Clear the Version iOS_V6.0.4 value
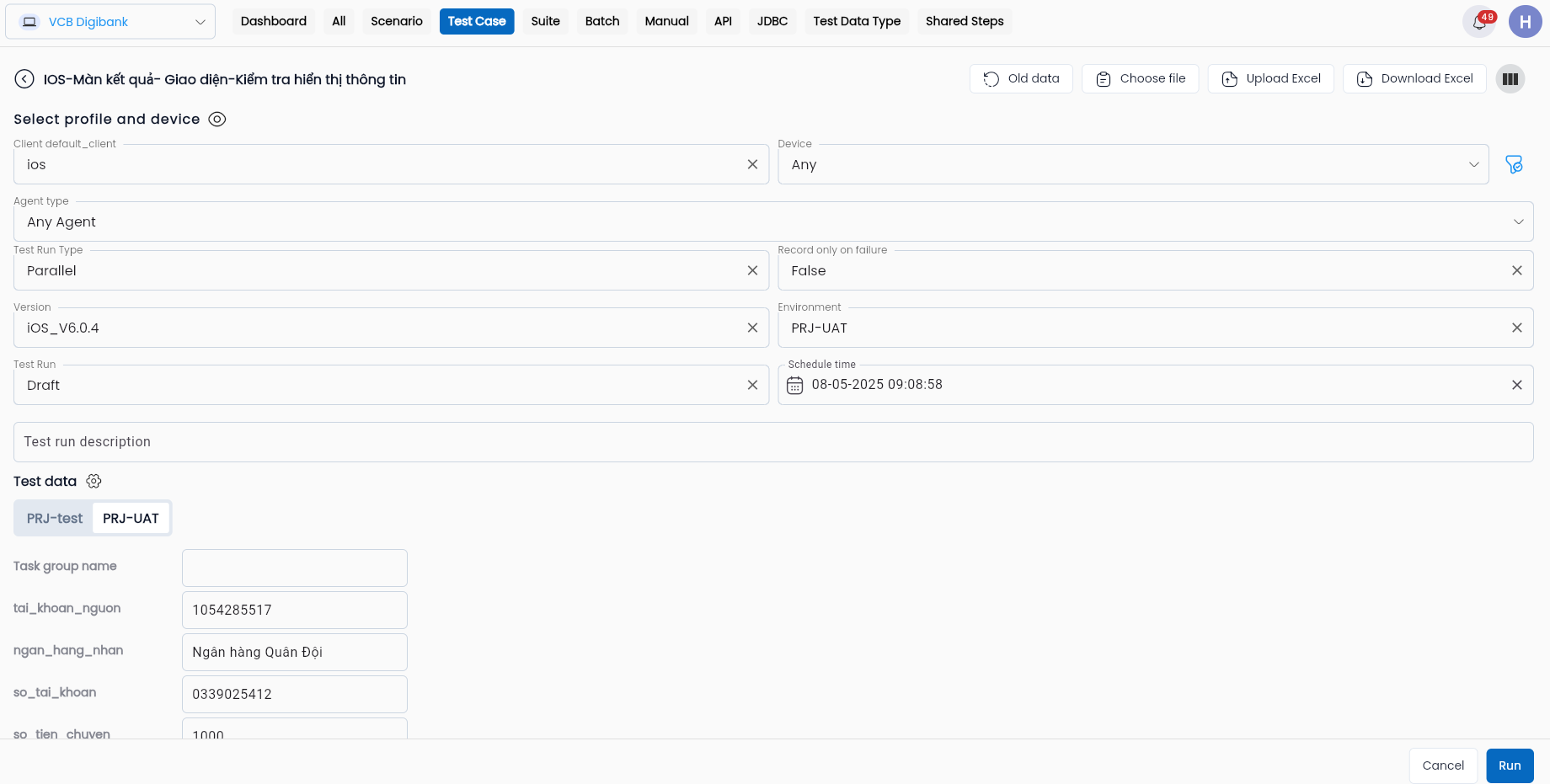 point(752,328)
